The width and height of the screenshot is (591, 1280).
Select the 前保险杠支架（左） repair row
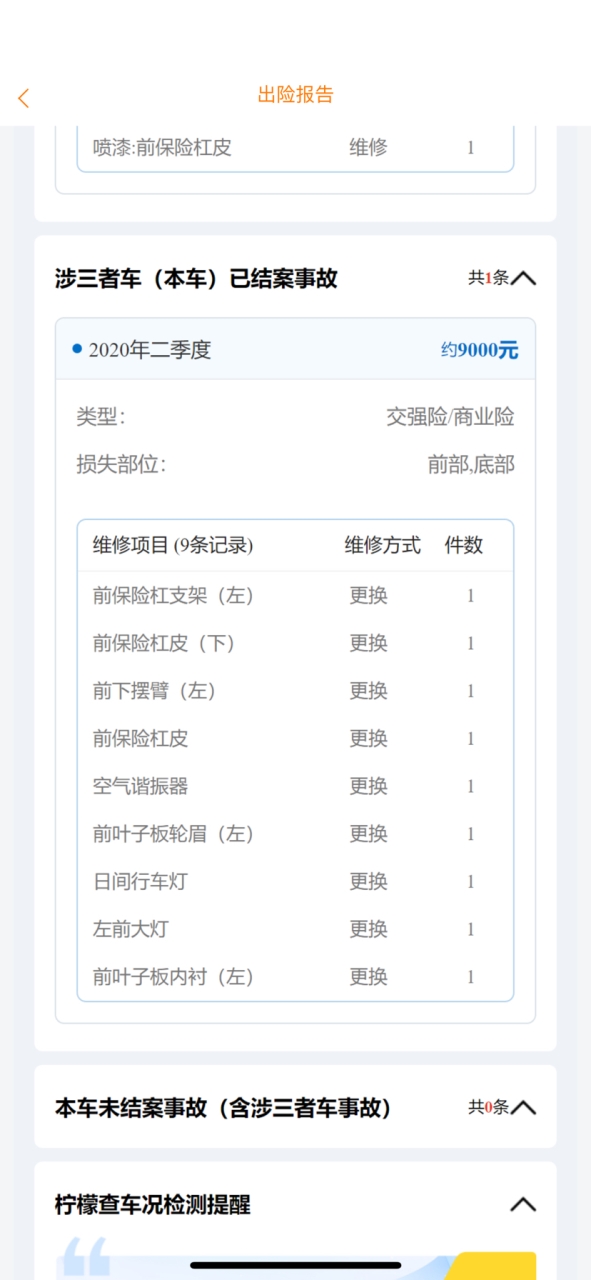coord(295,596)
